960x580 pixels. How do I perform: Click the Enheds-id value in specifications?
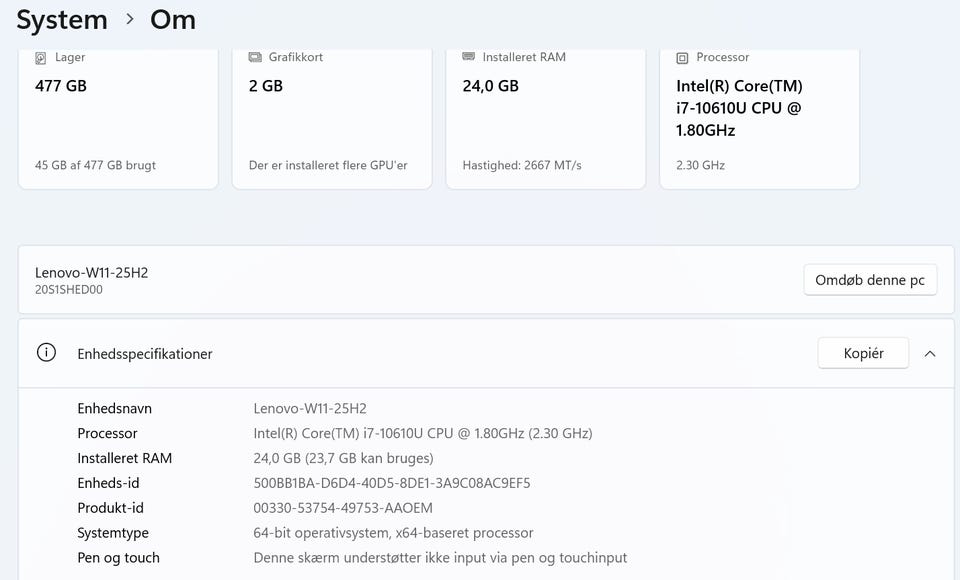tap(392, 483)
